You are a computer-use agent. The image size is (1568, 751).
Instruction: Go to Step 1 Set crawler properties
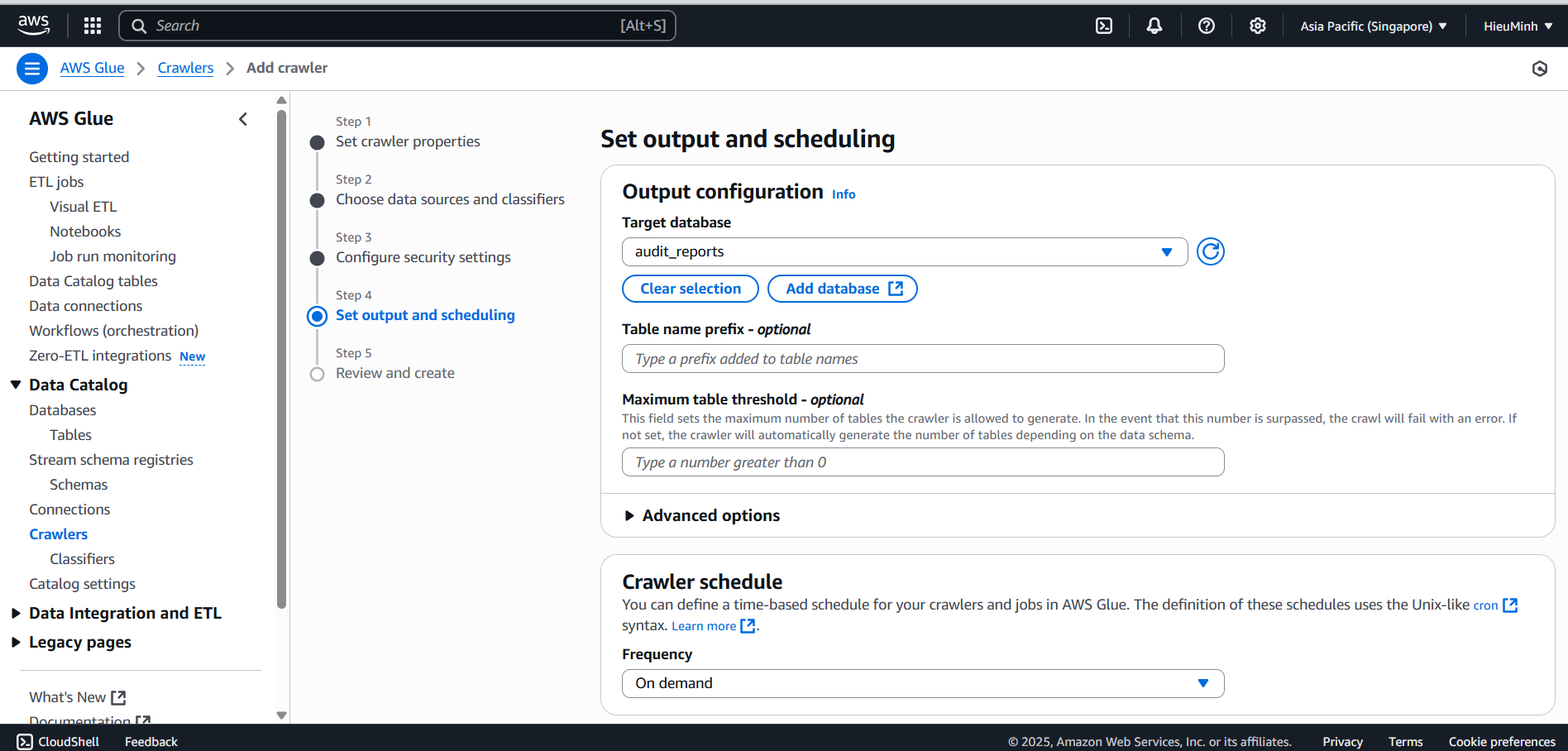[408, 141]
